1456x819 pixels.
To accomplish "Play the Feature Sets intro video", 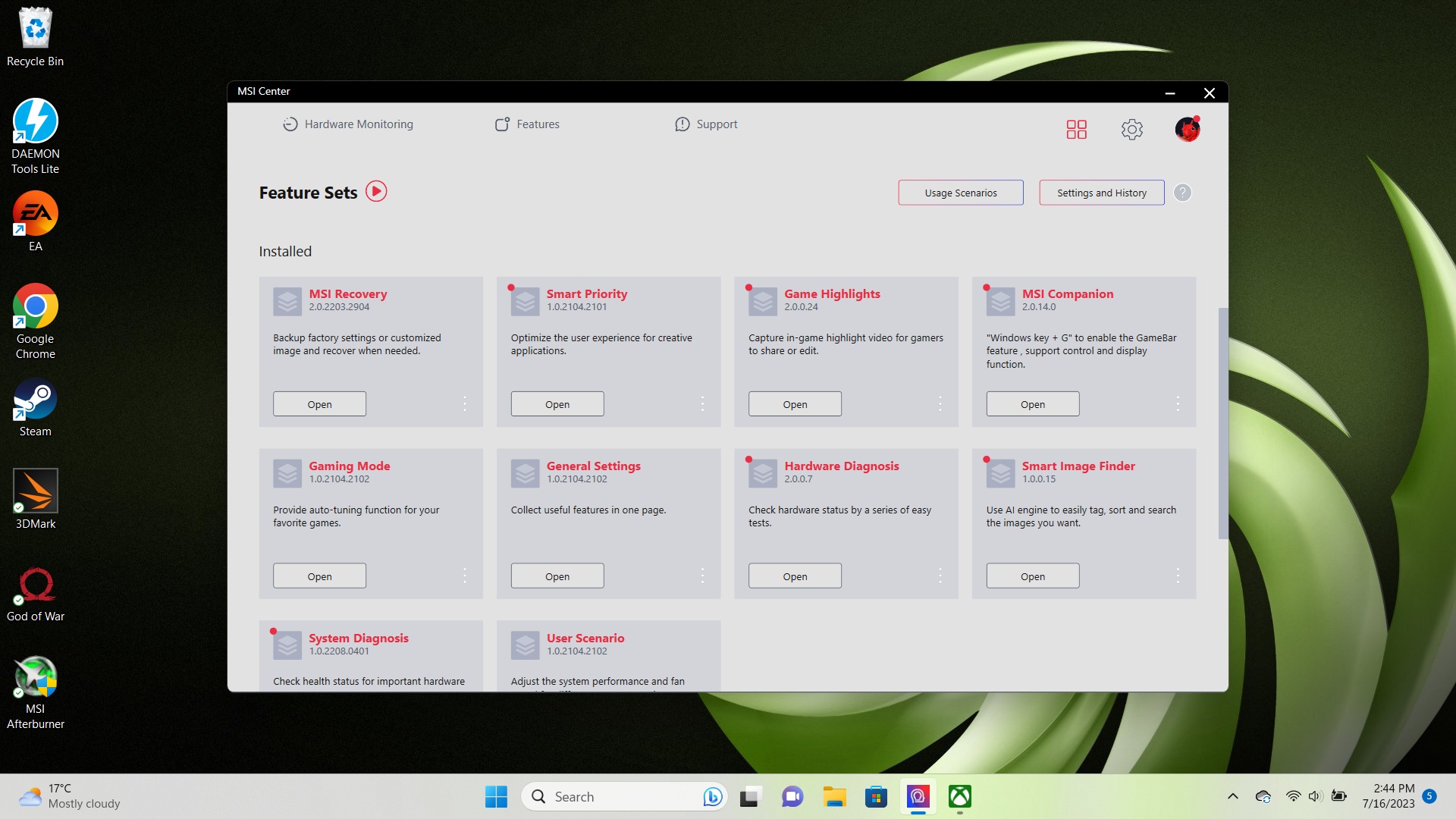I will pyautogui.click(x=376, y=191).
